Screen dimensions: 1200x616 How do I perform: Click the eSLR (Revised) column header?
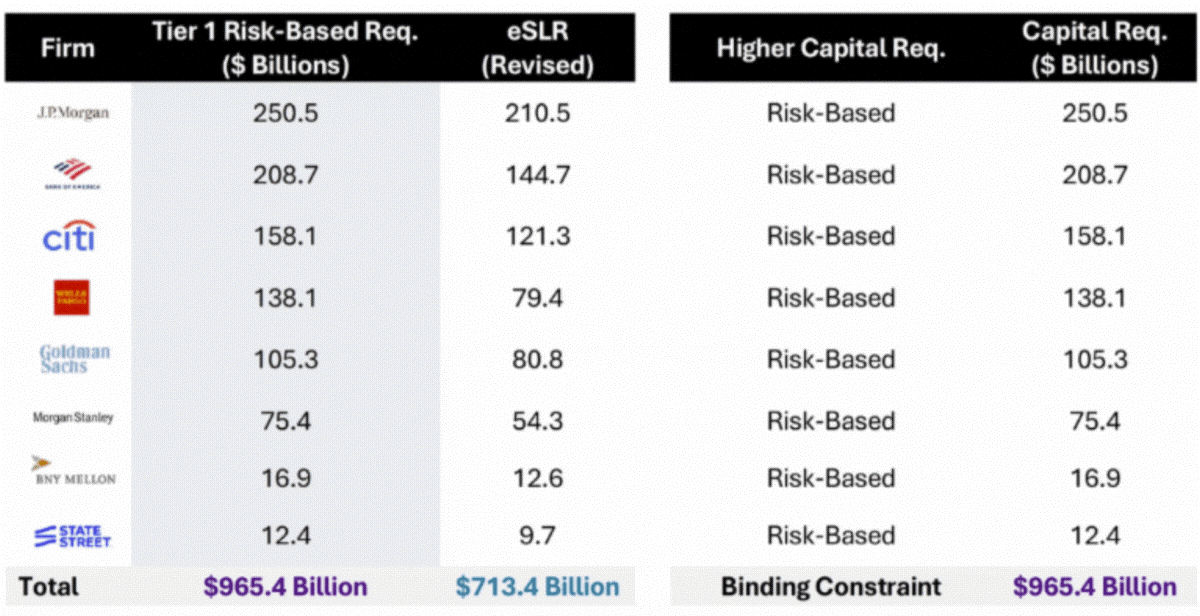538,48
